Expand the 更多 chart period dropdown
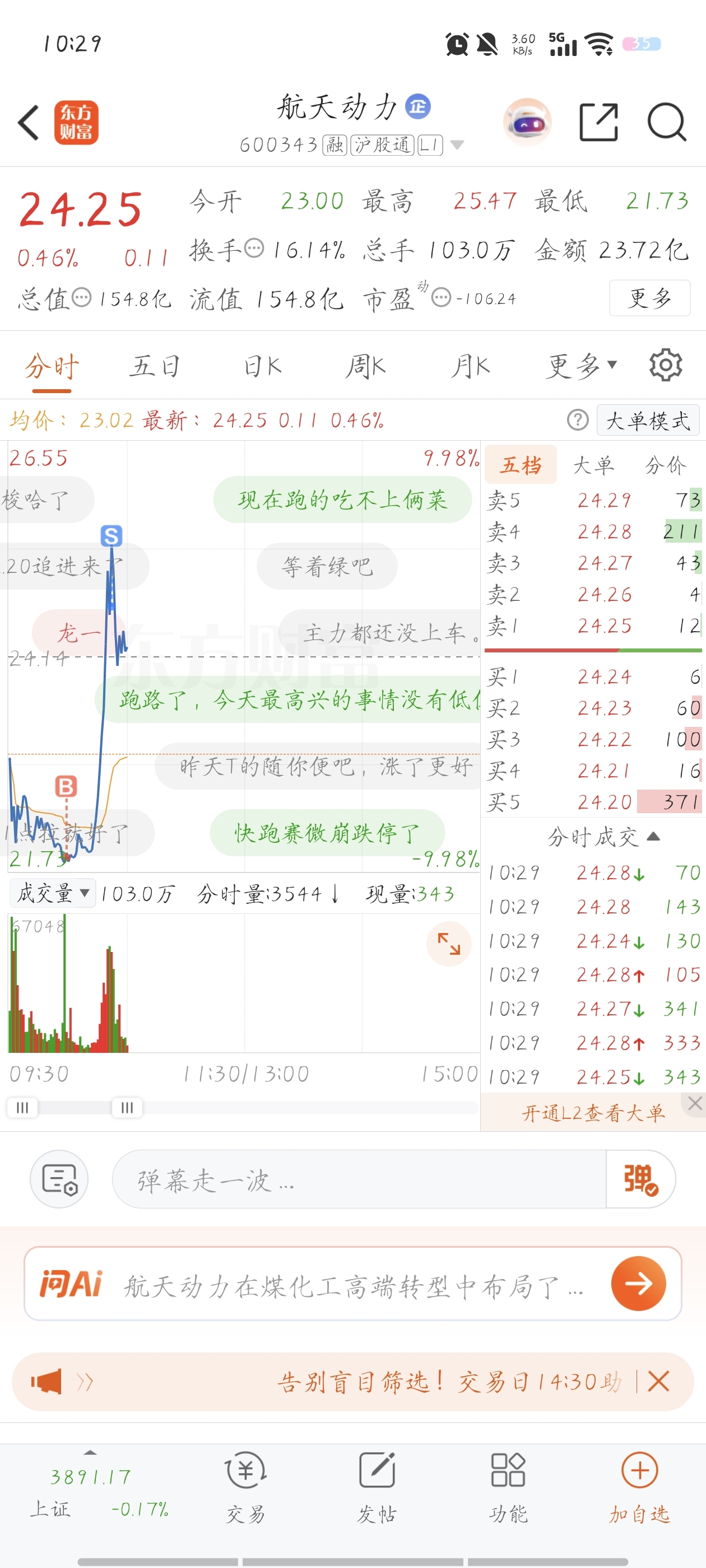 [581, 366]
